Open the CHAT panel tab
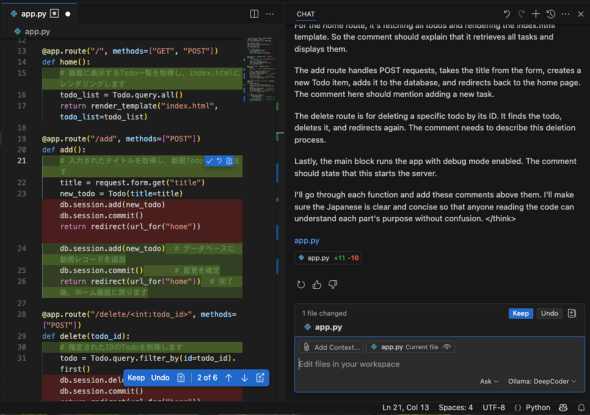590x415 pixels. [306, 14]
